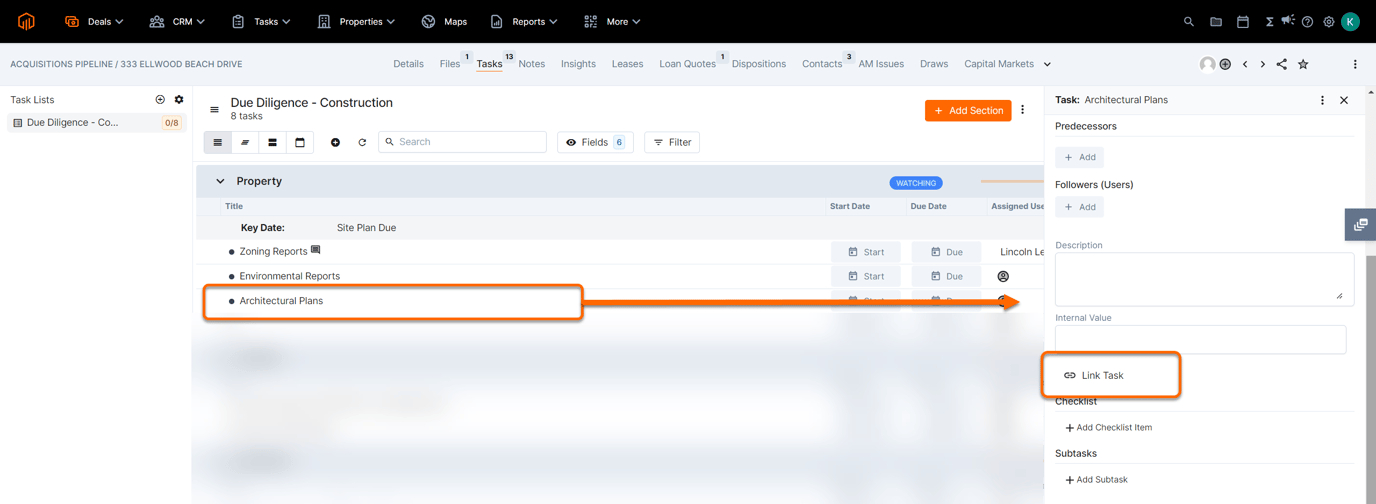
Task: Add a new task list plus icon
Action: point(160,100)
